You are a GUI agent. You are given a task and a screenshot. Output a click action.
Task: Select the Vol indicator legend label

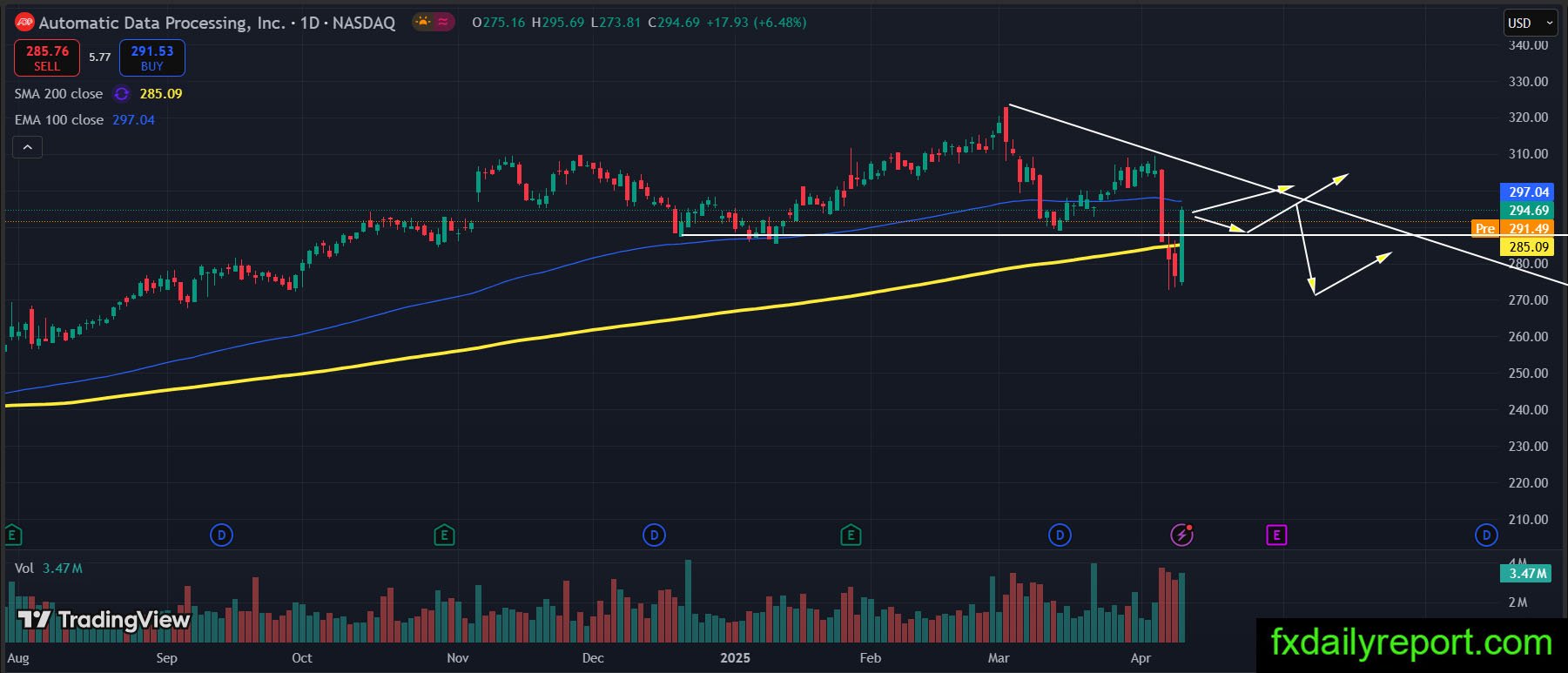pos(24,569)
